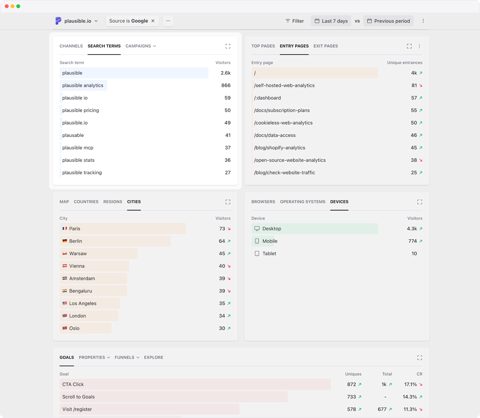Open the /blog/shopify-analytics entry page
480x418 pixels.
point(279,148)
